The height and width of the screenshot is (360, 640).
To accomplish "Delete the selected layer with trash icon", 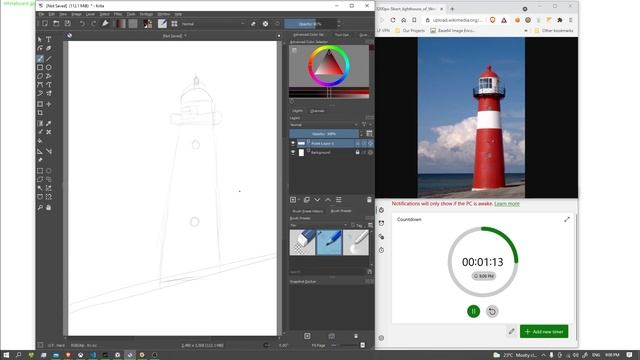I will coord(369,200).
